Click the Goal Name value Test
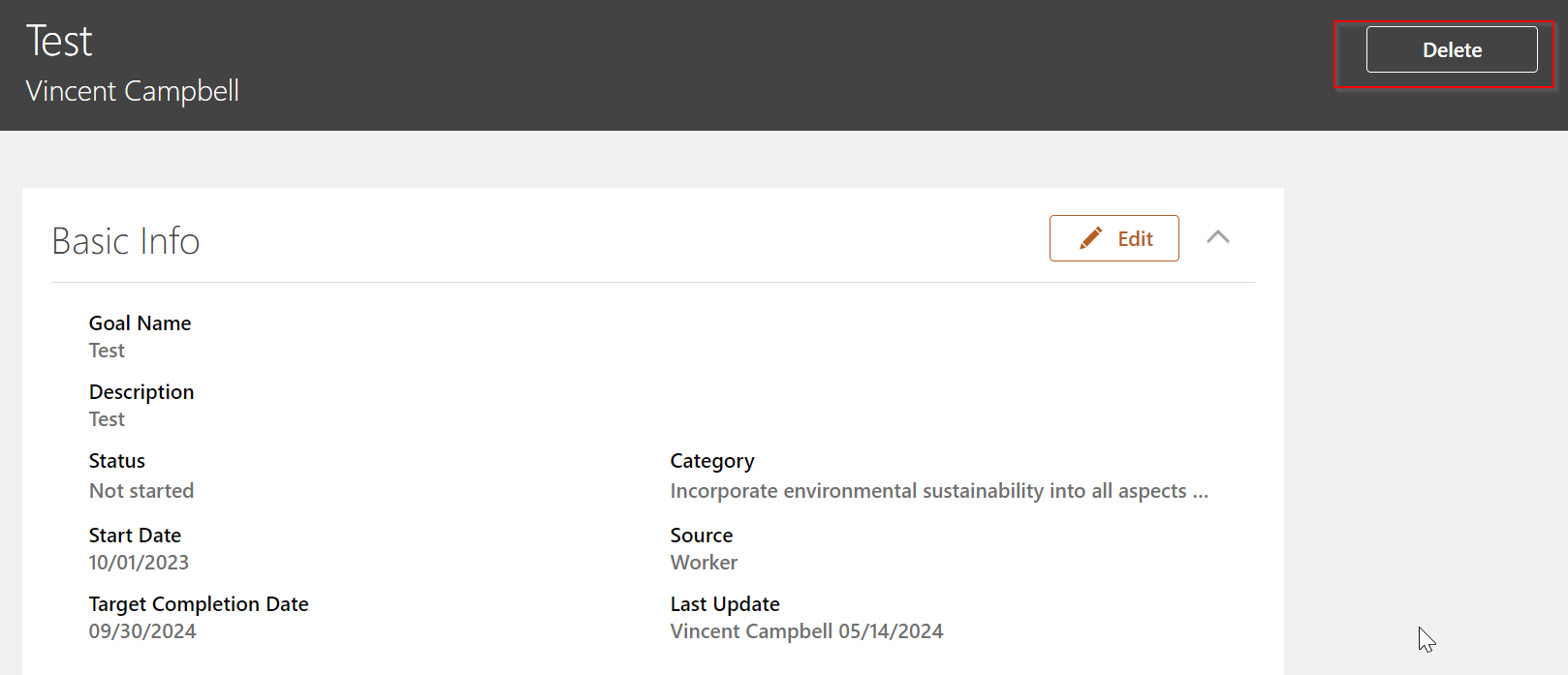The height and width of the screenshot is (675, 1568). (x=107, y=350)
